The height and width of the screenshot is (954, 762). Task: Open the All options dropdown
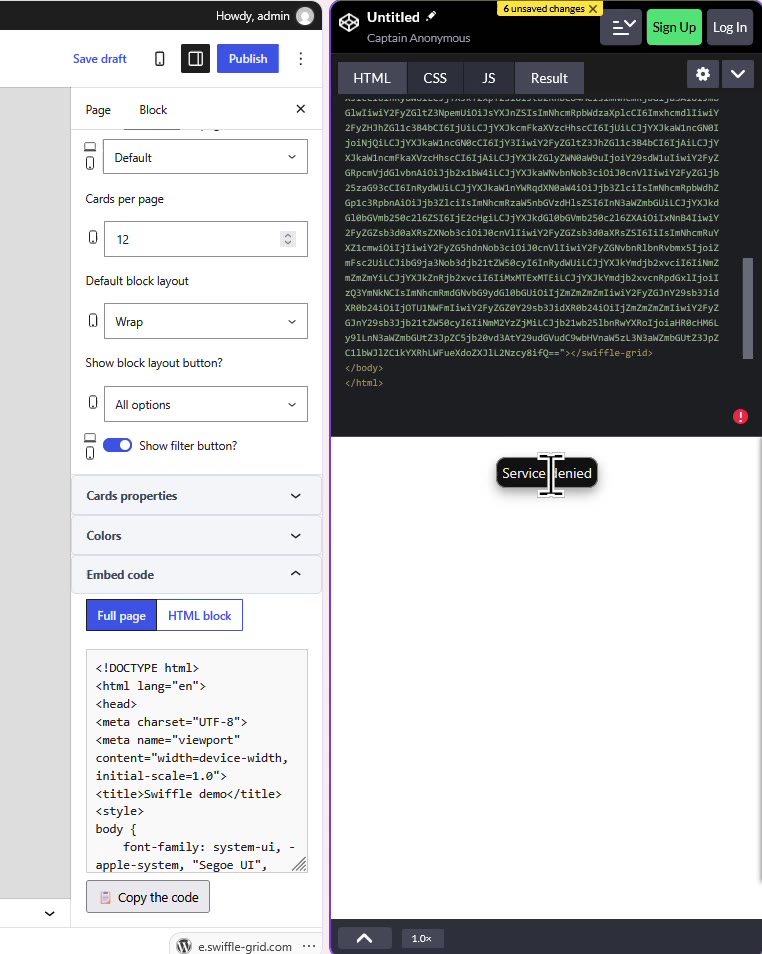(x=206, y=404)
